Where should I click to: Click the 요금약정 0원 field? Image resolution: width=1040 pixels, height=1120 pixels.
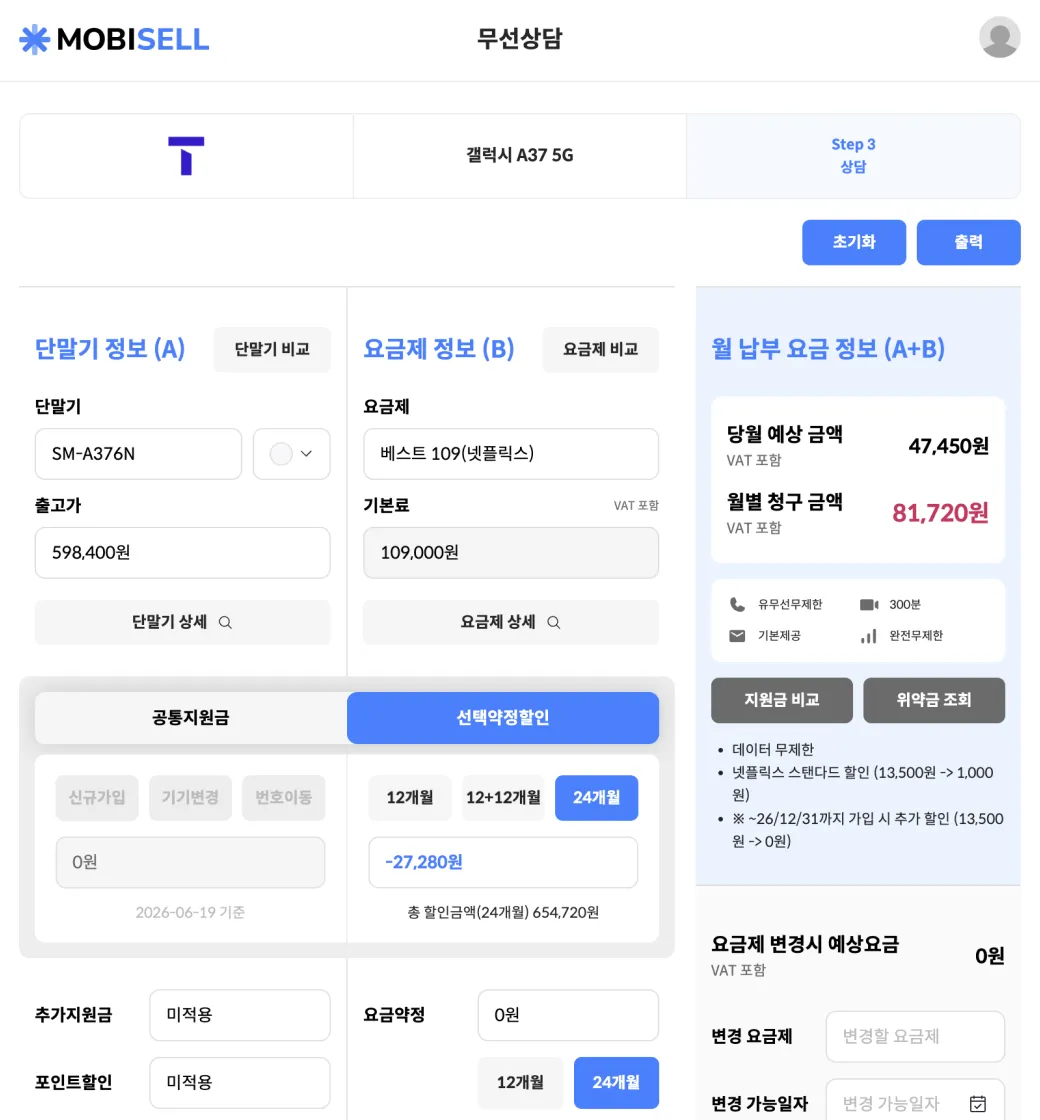coord(568,1014)
